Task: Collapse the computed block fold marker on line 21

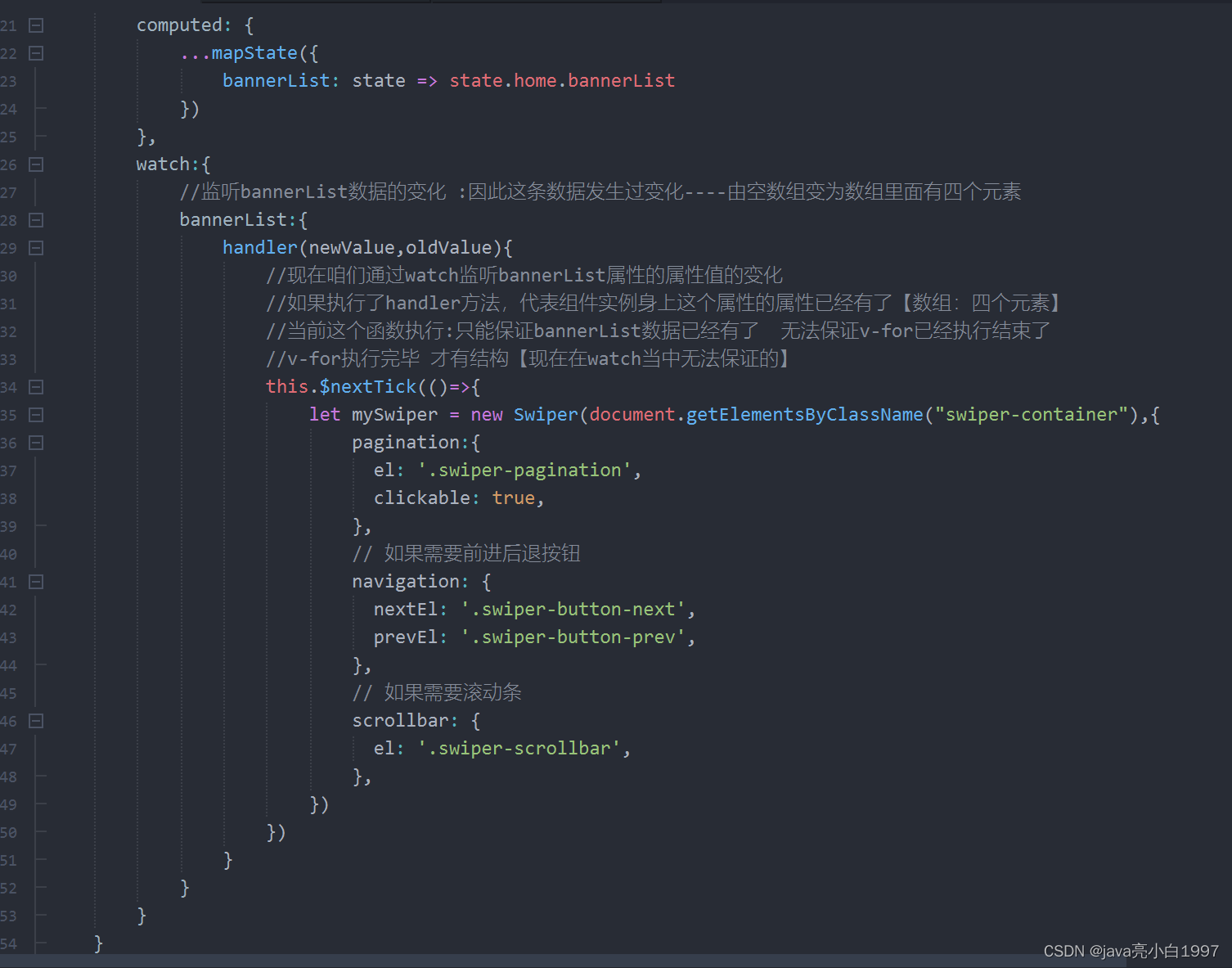Action: click(36, 25)
